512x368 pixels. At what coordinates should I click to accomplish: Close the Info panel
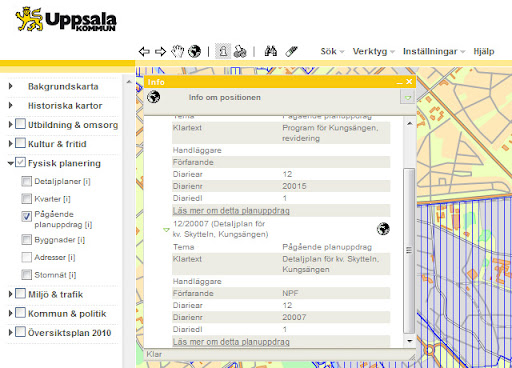point(409,82)
